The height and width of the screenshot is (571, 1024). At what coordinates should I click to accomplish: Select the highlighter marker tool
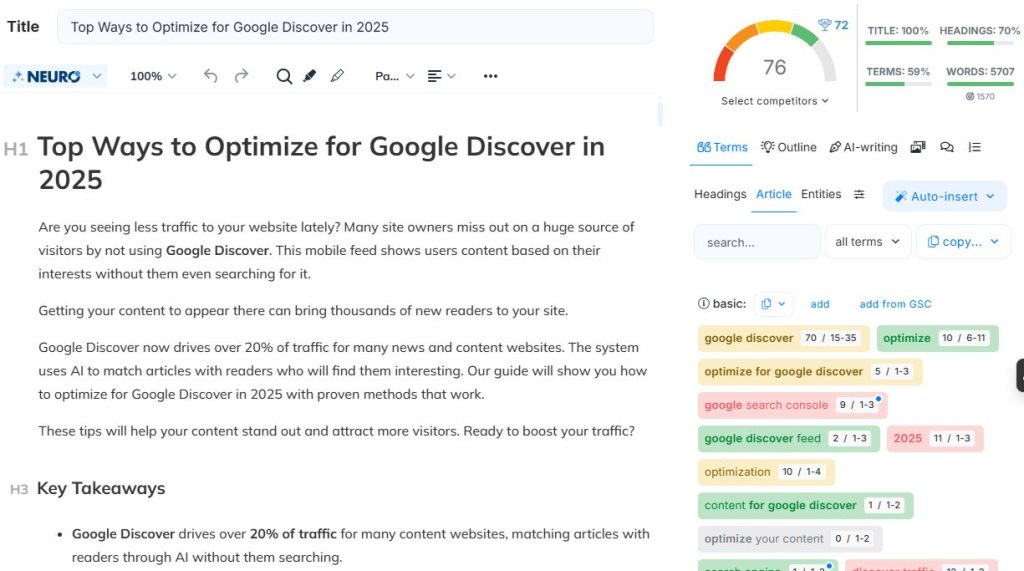(310, 76)
